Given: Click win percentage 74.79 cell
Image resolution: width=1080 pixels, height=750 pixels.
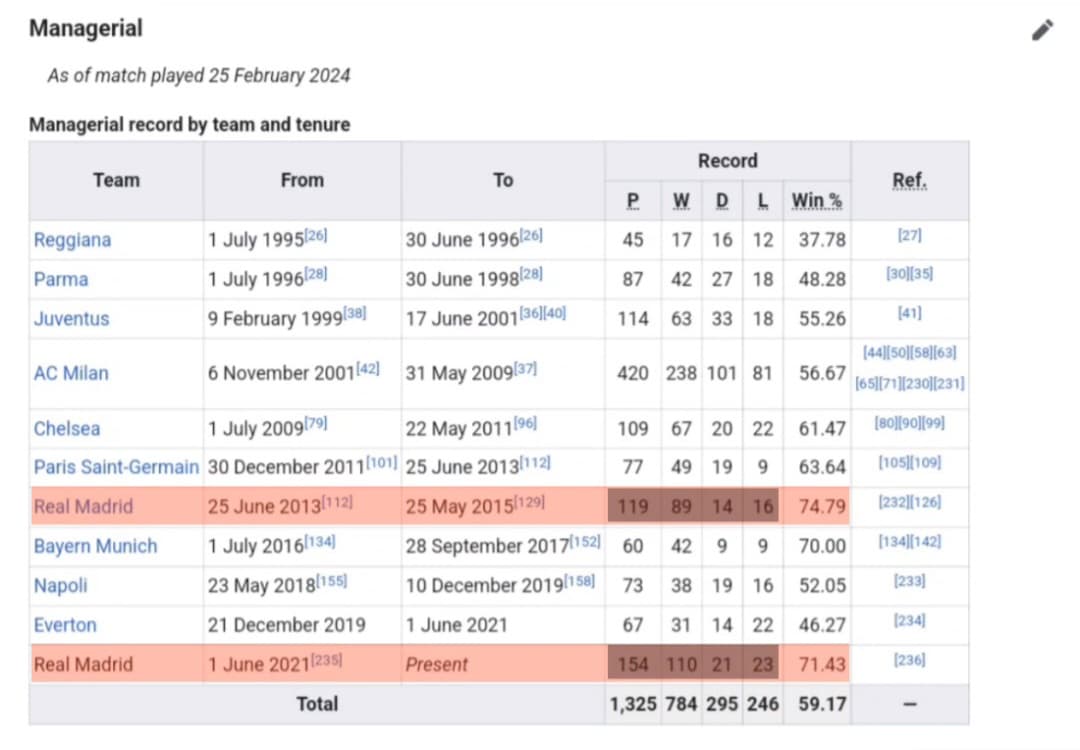Looking at the screenshot, I should pos(816,507).
